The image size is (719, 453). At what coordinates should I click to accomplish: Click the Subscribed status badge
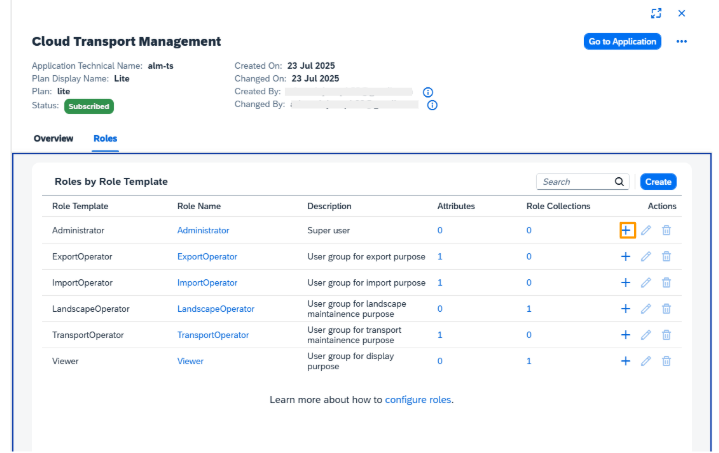pyautogui.click(x=89, y=106)
